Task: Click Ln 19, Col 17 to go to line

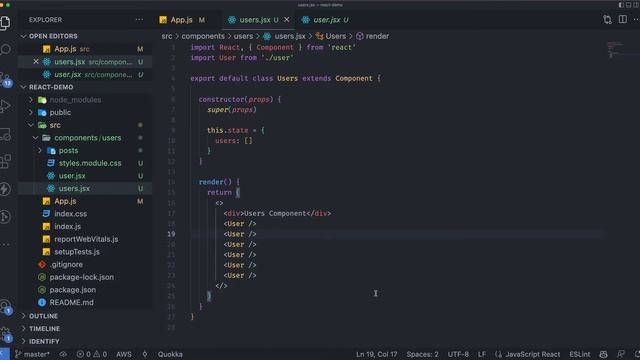Action: [376, 354]
